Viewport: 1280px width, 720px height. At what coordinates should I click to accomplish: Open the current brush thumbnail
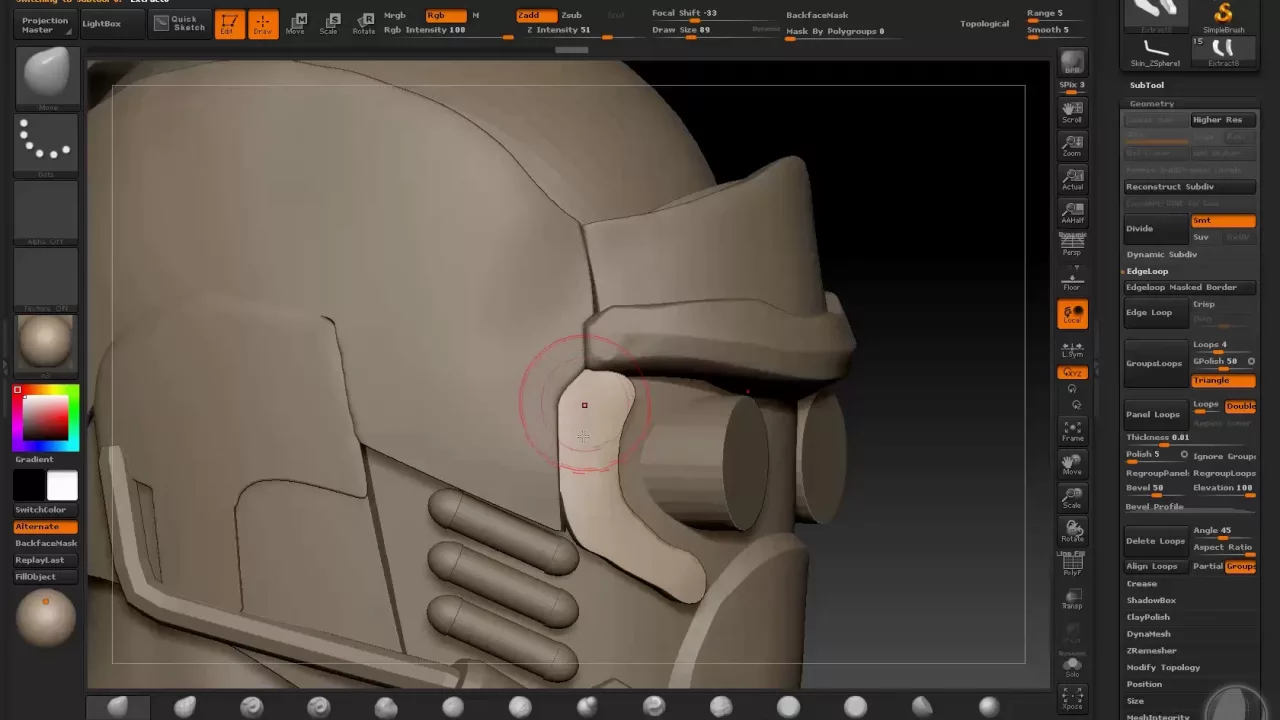click(46, 78)
